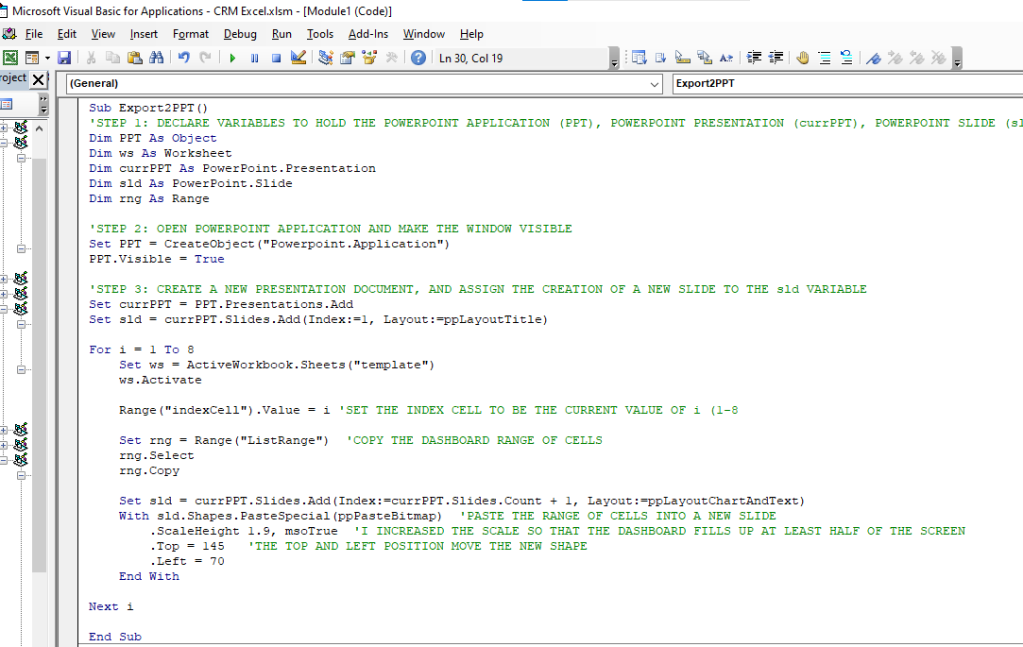1023x647 pixels.
Task: Switch to Excel via View Microsoft Excel icon
Action: click(x=10, y=58)
